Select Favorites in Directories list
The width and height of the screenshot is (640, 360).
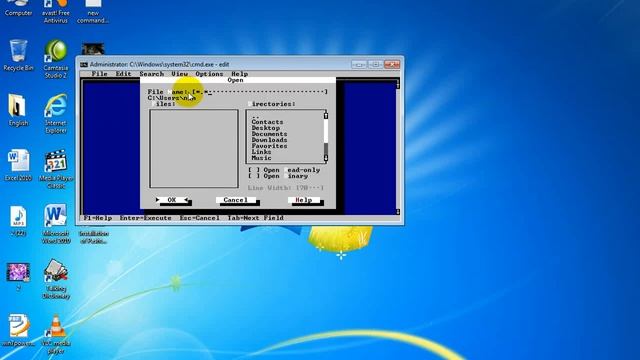(269, 146)
